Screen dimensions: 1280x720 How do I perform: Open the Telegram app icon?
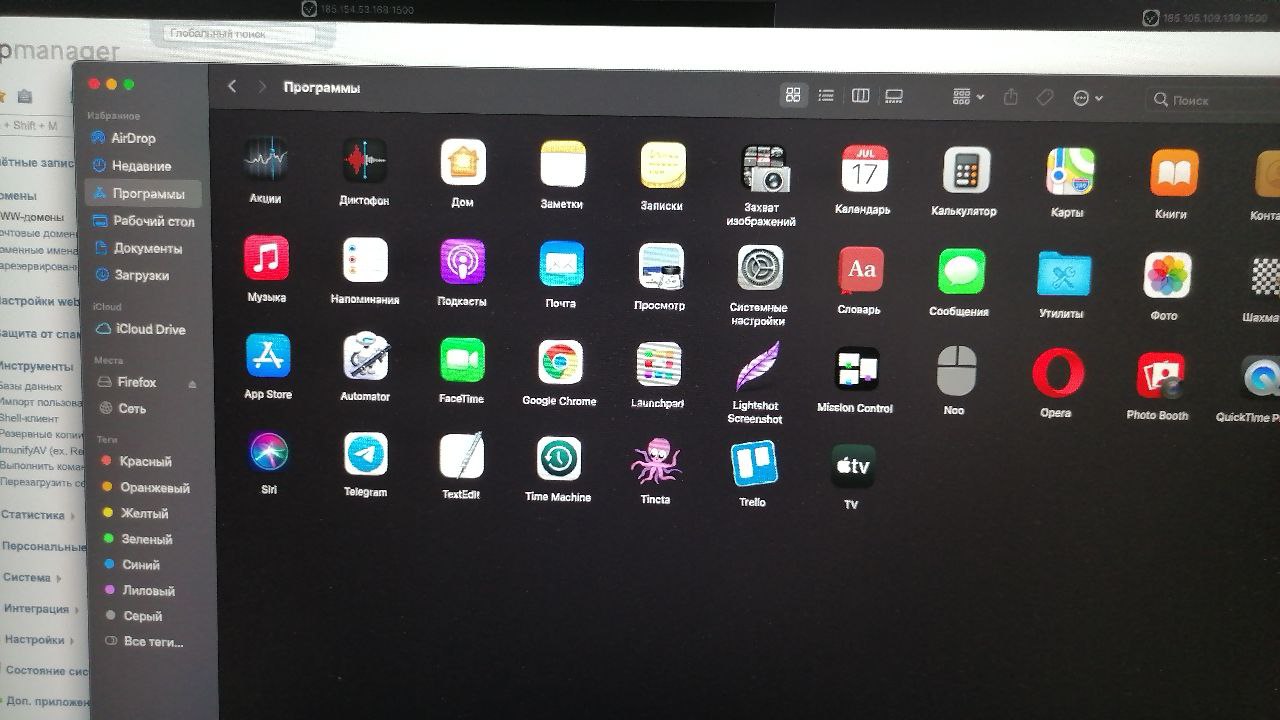click(366, 454)
